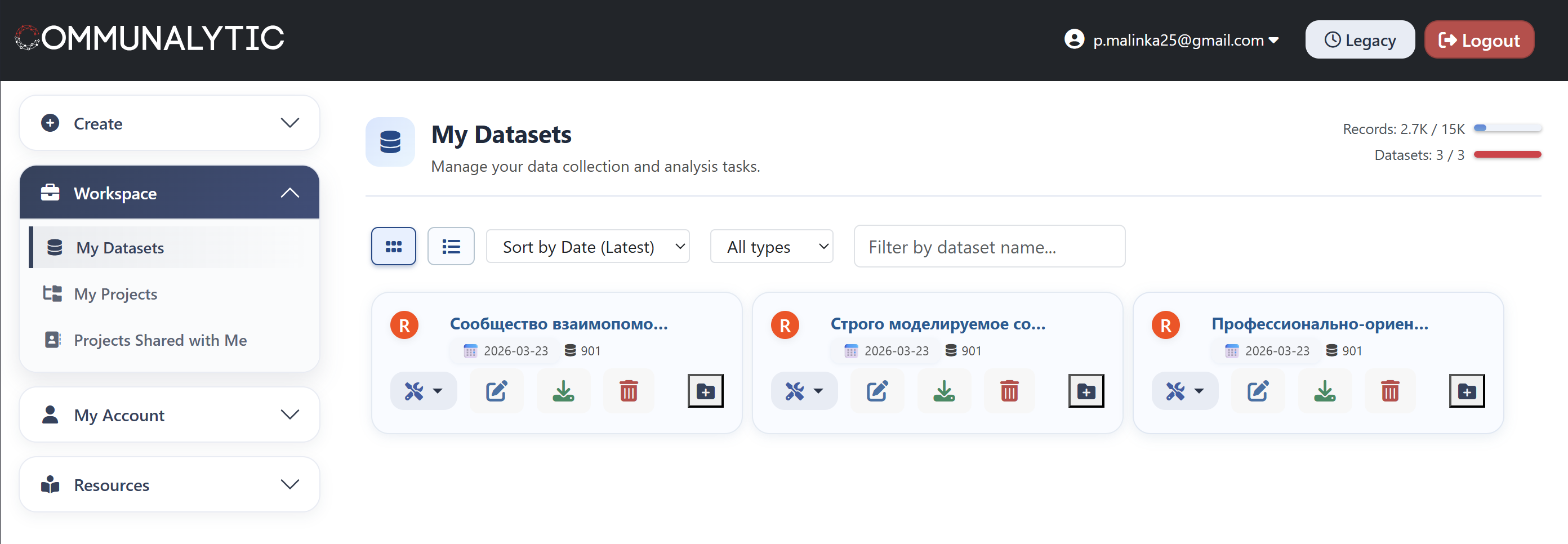Open the tools dropdown on the Строго моделируемое card

[804, 391]
